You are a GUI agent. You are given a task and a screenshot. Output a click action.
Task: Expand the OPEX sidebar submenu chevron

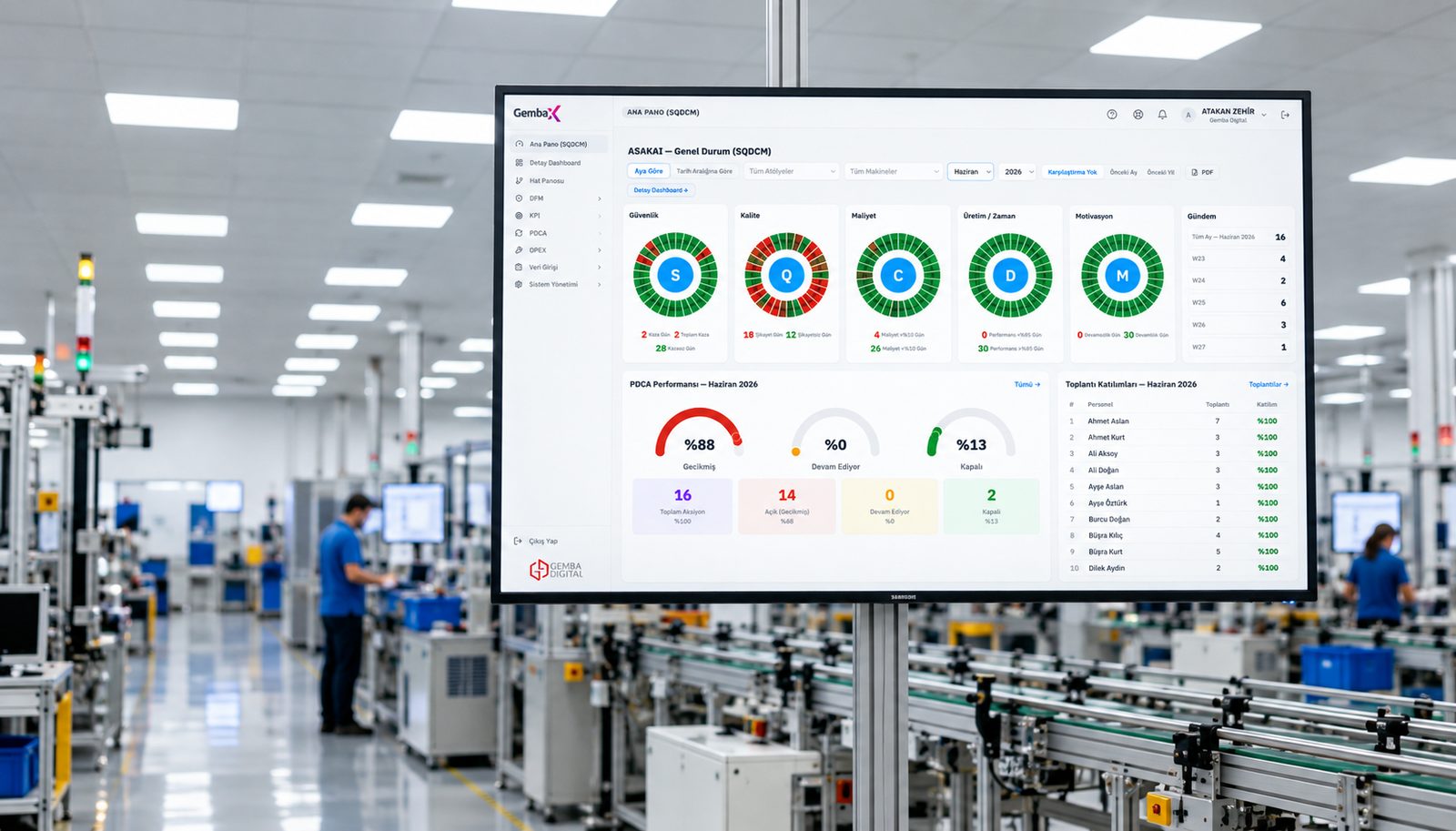pyautogui.click(x=599, y=250)
